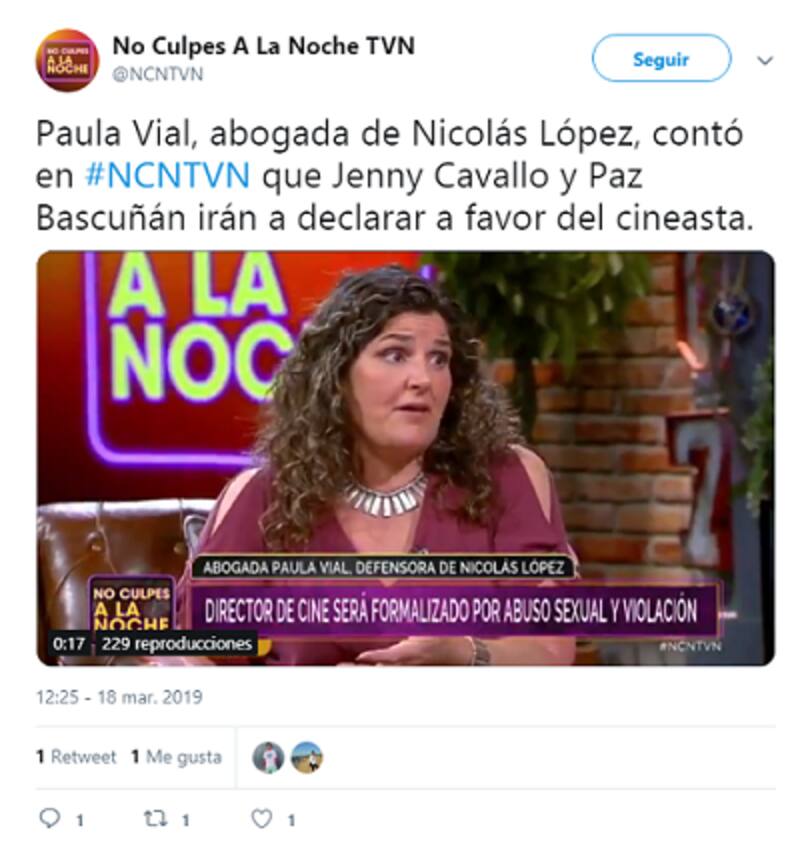View the 1 Me gusta list
This screenshot has width=800, height=850.
(x=177, y=757)
